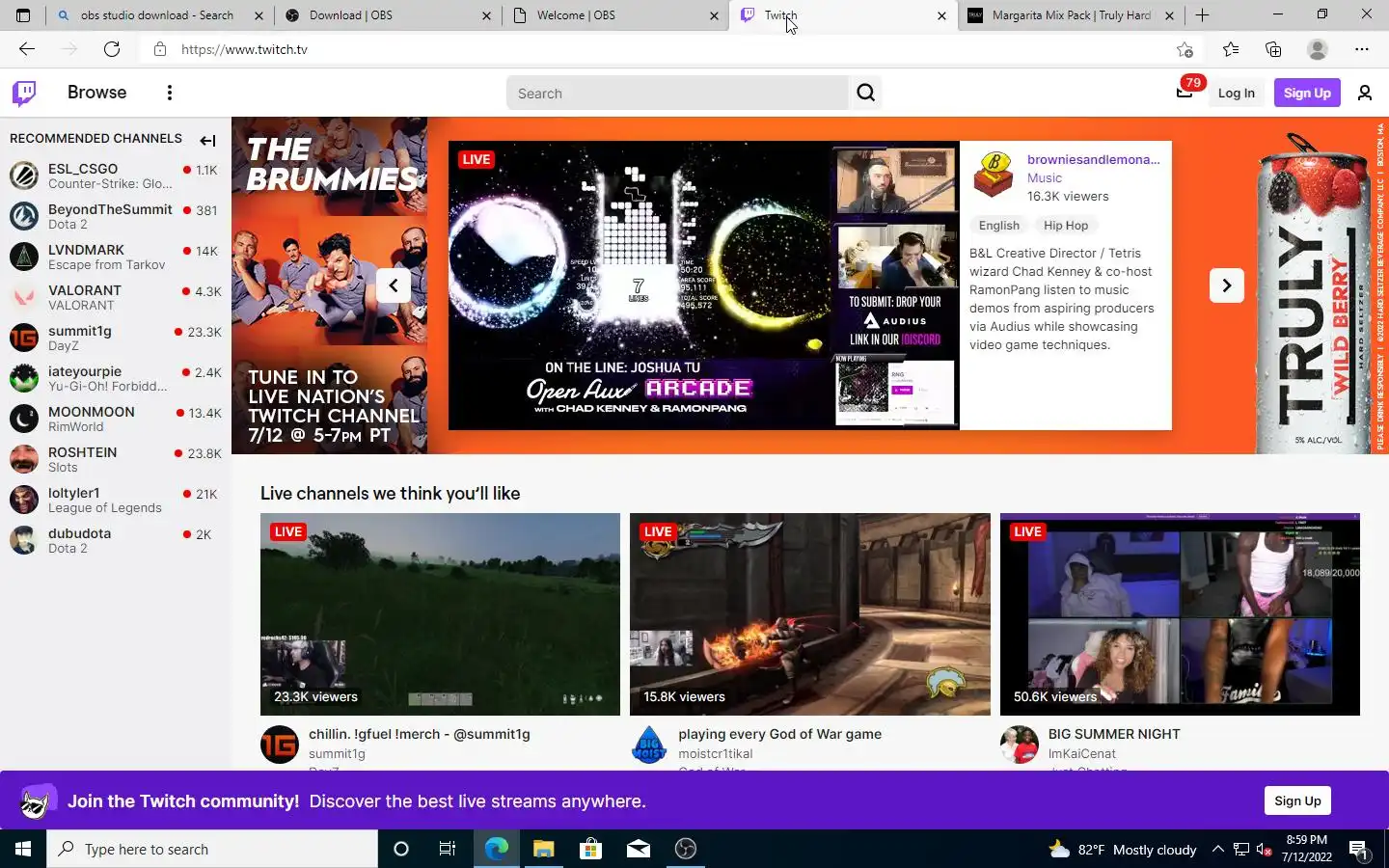This screenshot has height=868, width=1389.
Task: Reload the Twitch page
Action: point(112,49)
